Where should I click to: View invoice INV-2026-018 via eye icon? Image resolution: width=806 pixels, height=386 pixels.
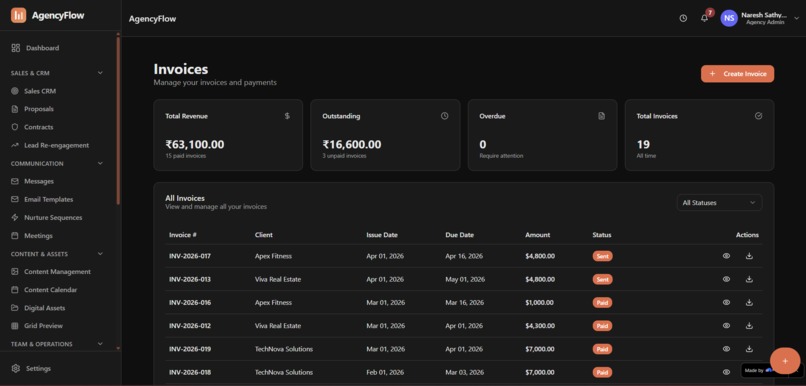pyautogui.click(x=726, y=372)
